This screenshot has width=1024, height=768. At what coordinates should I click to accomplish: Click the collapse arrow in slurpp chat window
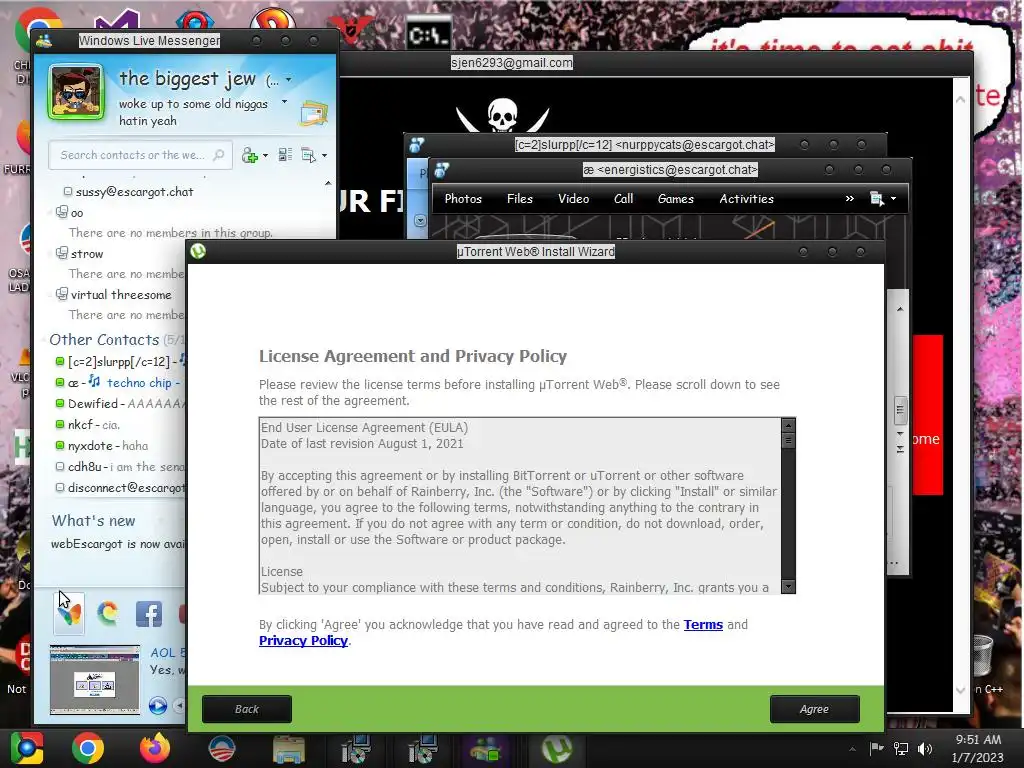pyautogui.click(x=420, y=221)
